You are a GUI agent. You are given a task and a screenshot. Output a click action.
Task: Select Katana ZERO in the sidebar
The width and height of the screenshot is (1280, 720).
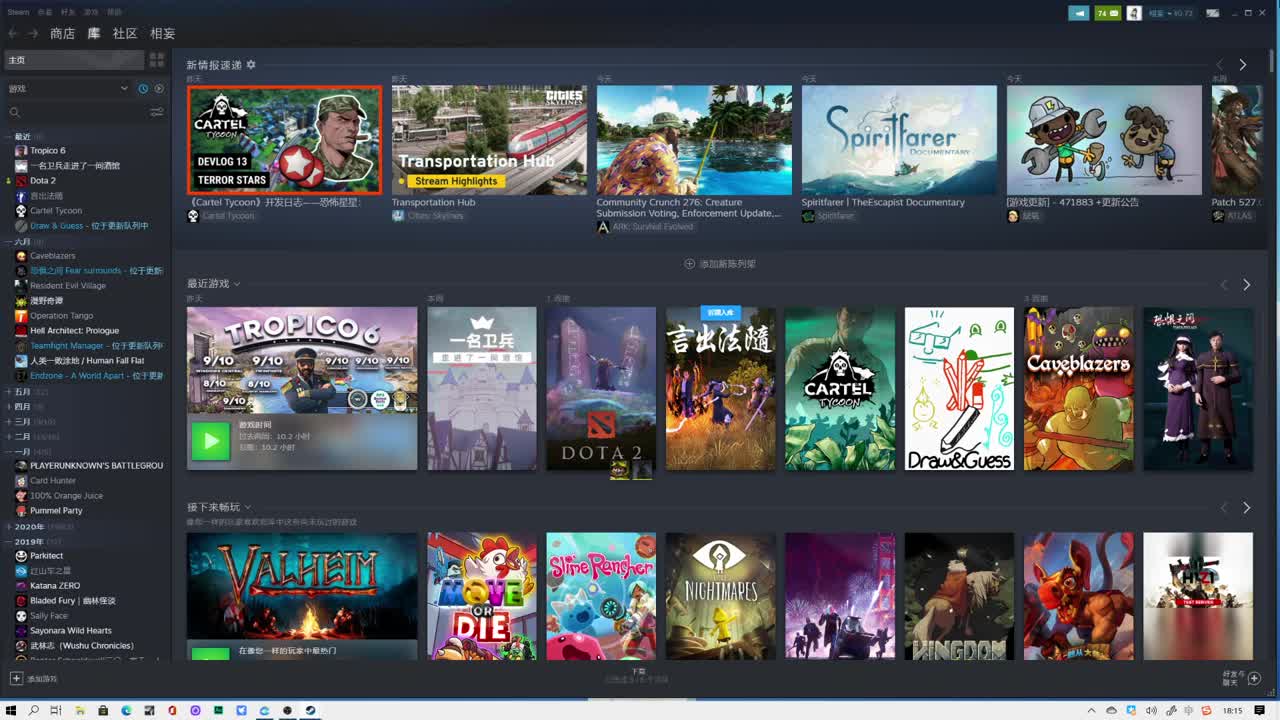pos(55,586)
